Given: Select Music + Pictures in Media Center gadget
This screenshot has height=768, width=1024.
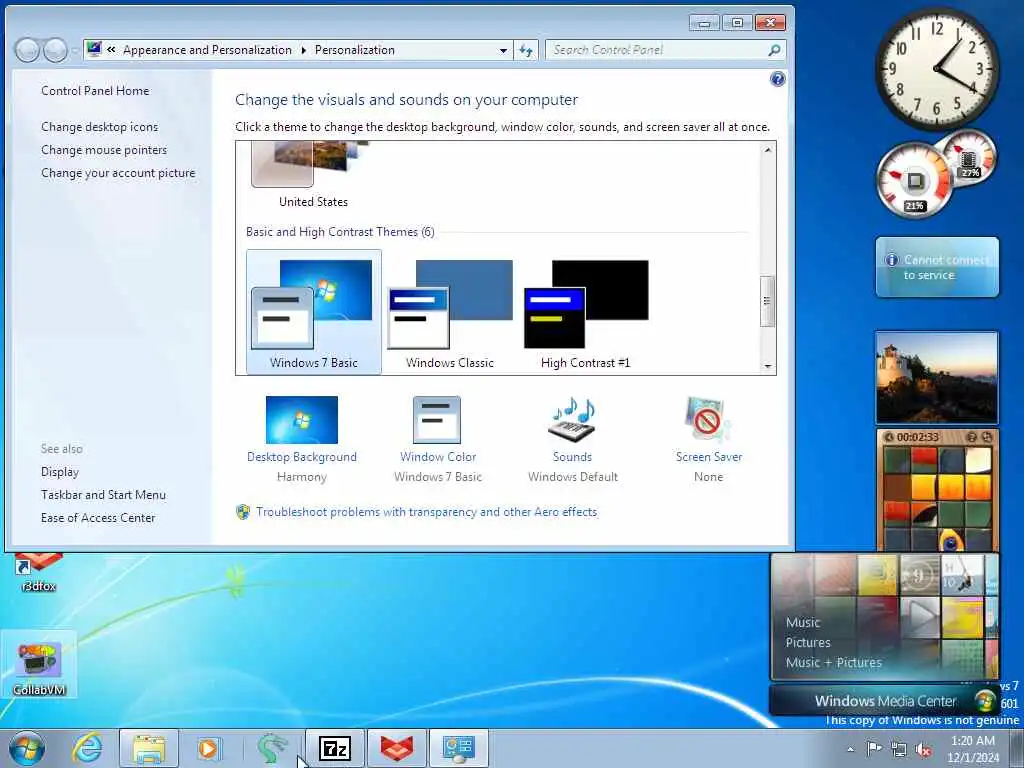Looking at the screenshot, I should click(x=833, y=662).
